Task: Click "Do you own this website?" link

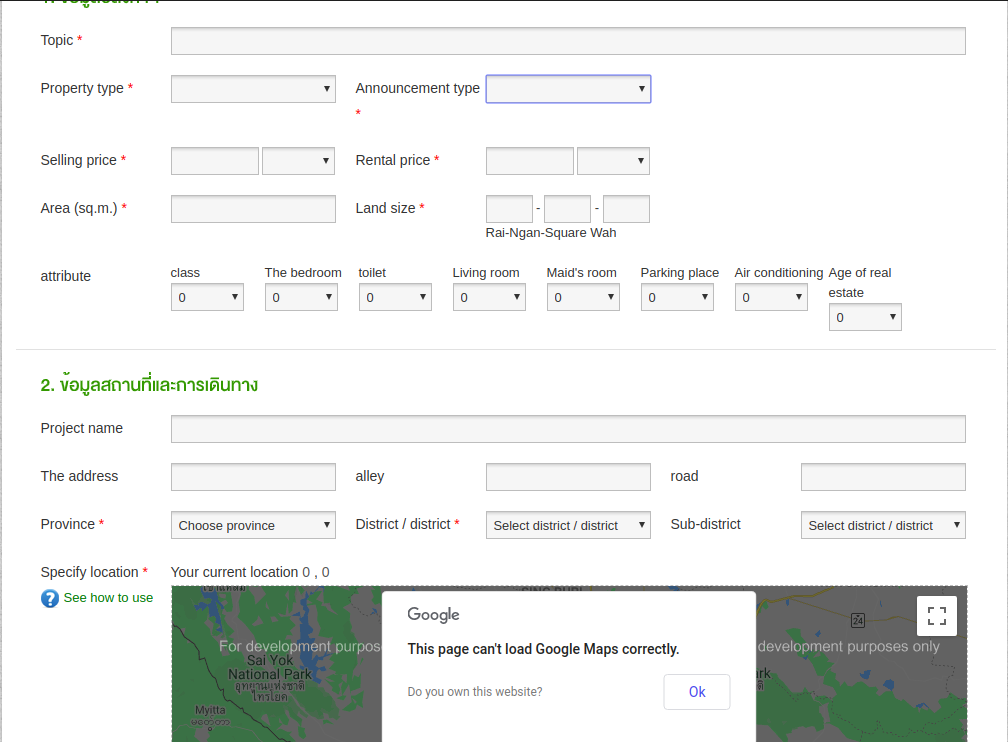Action: click(x=475, y=692)
